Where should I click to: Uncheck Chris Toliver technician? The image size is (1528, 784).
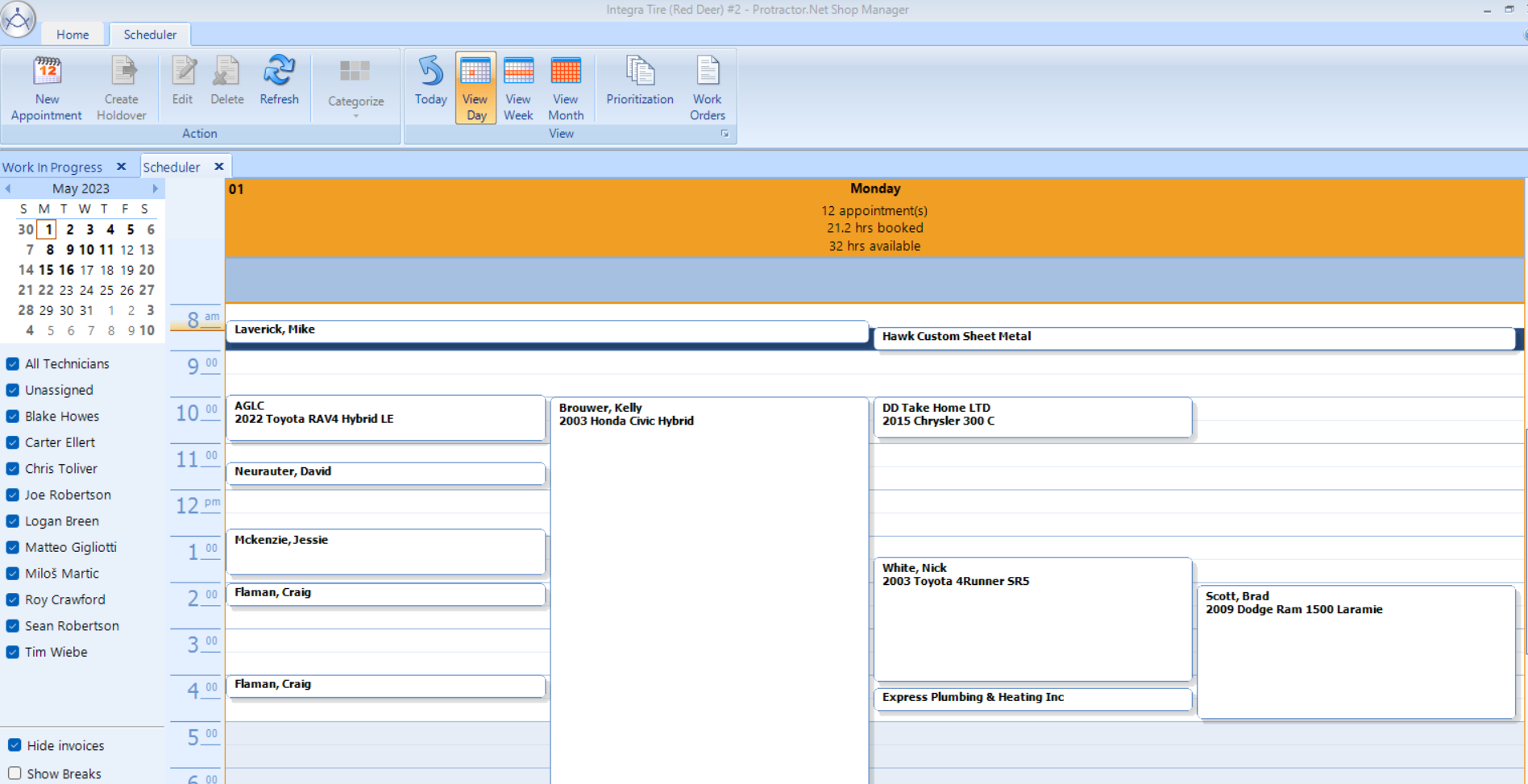[13, 469]
